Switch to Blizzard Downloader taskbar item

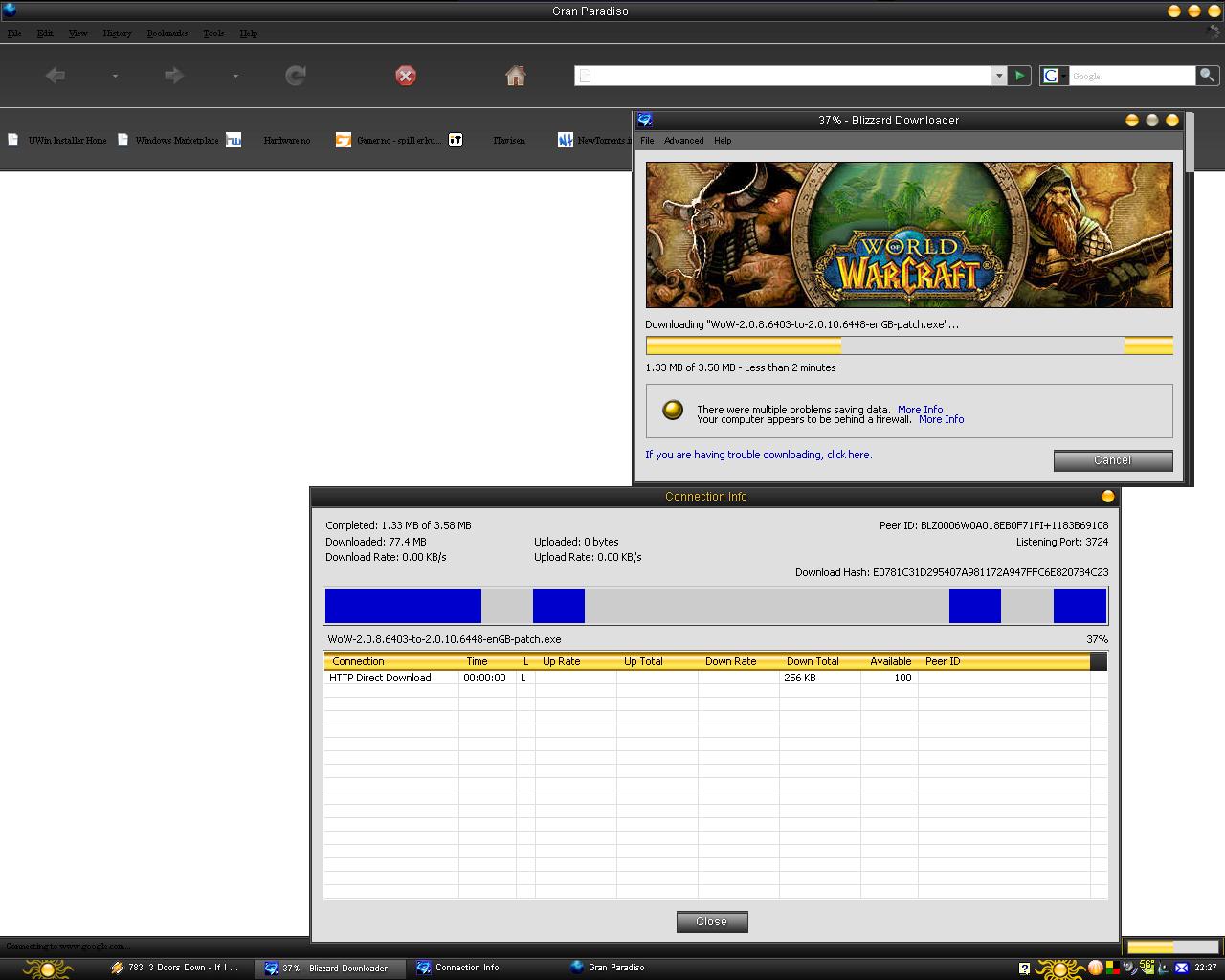pos(330,968)
